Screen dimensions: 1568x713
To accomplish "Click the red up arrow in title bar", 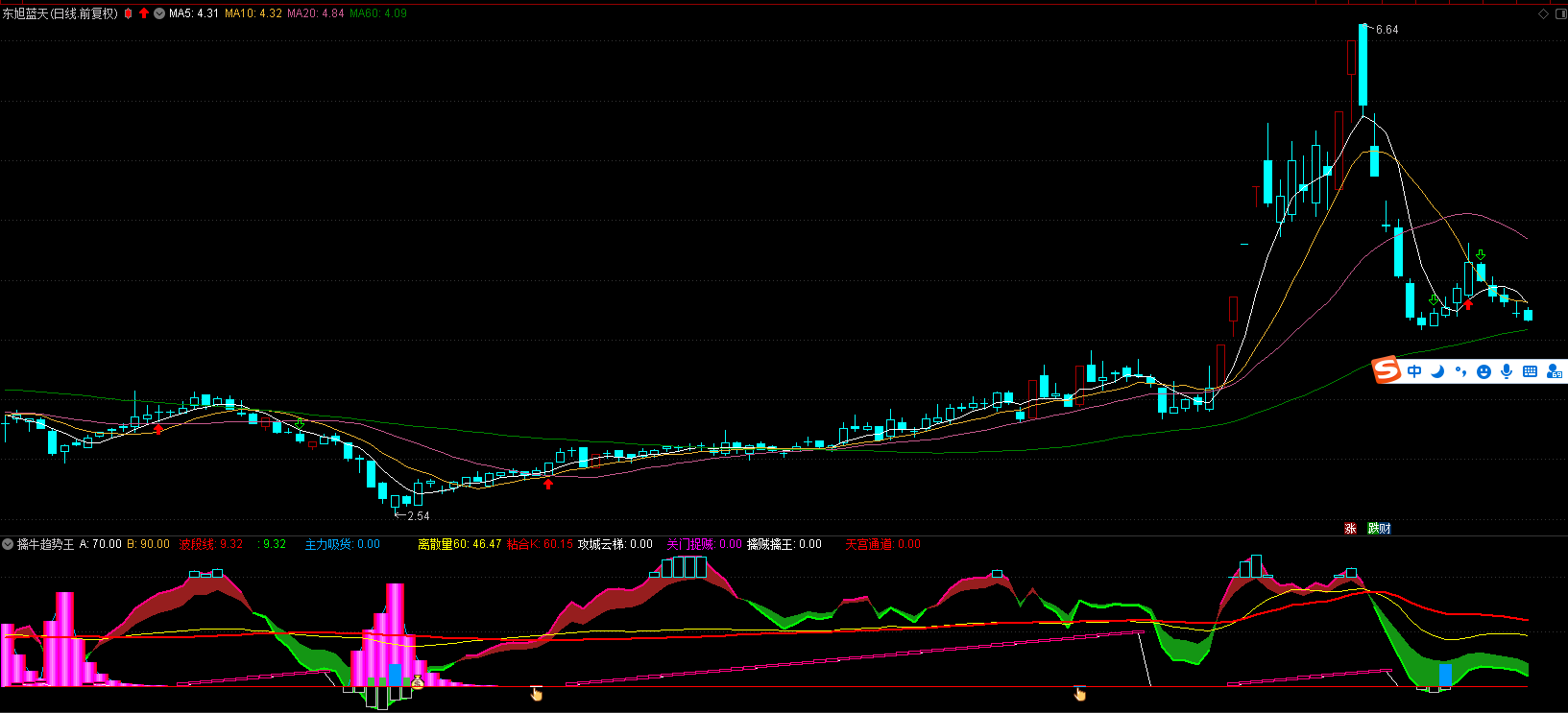I will click(x=144, y=13).
